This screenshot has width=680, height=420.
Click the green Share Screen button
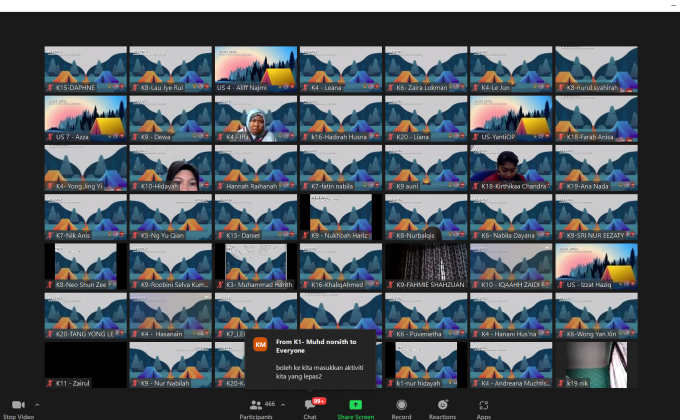click(x=355, y=405)
